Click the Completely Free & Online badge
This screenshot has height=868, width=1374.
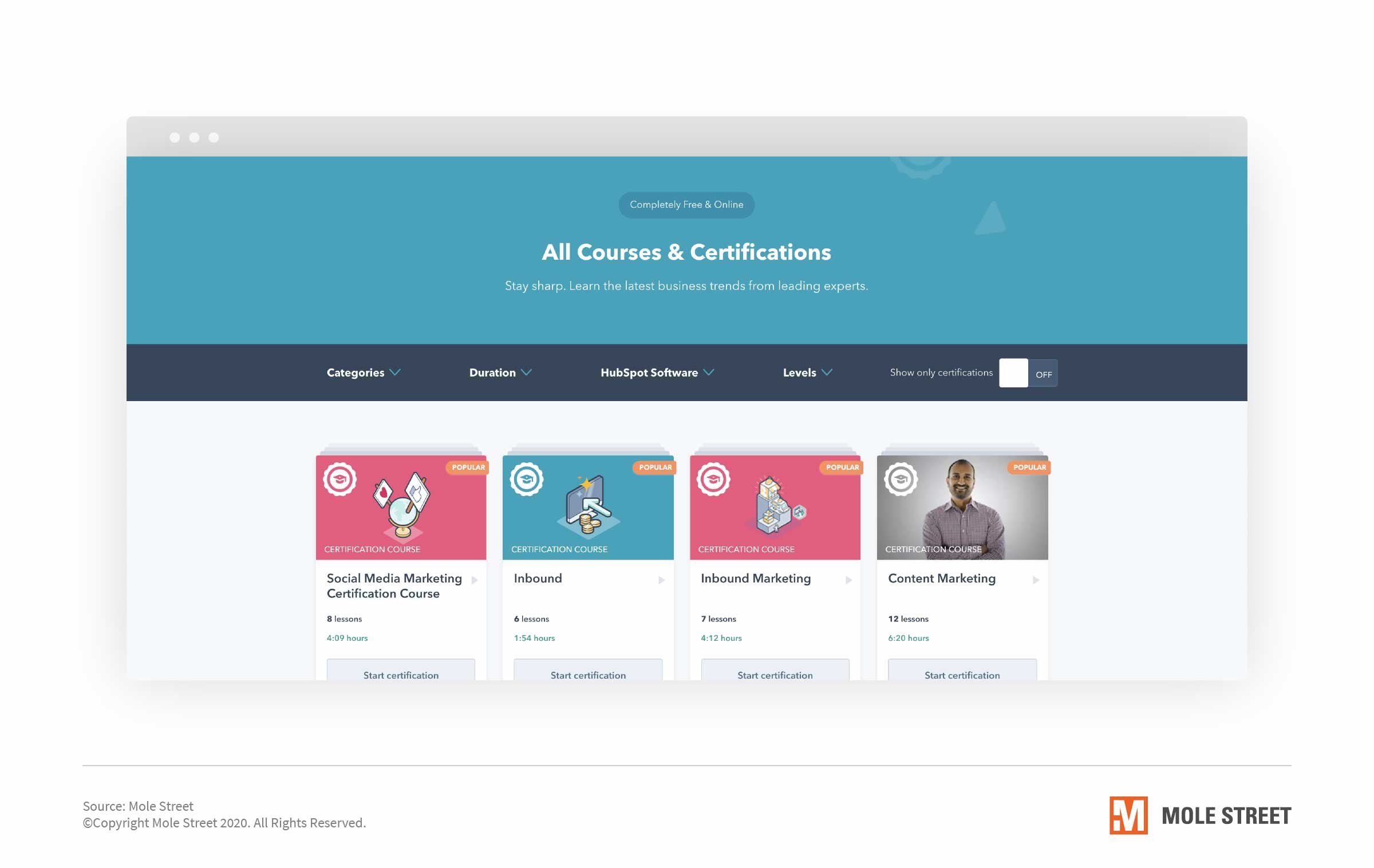tap(686, 205)
